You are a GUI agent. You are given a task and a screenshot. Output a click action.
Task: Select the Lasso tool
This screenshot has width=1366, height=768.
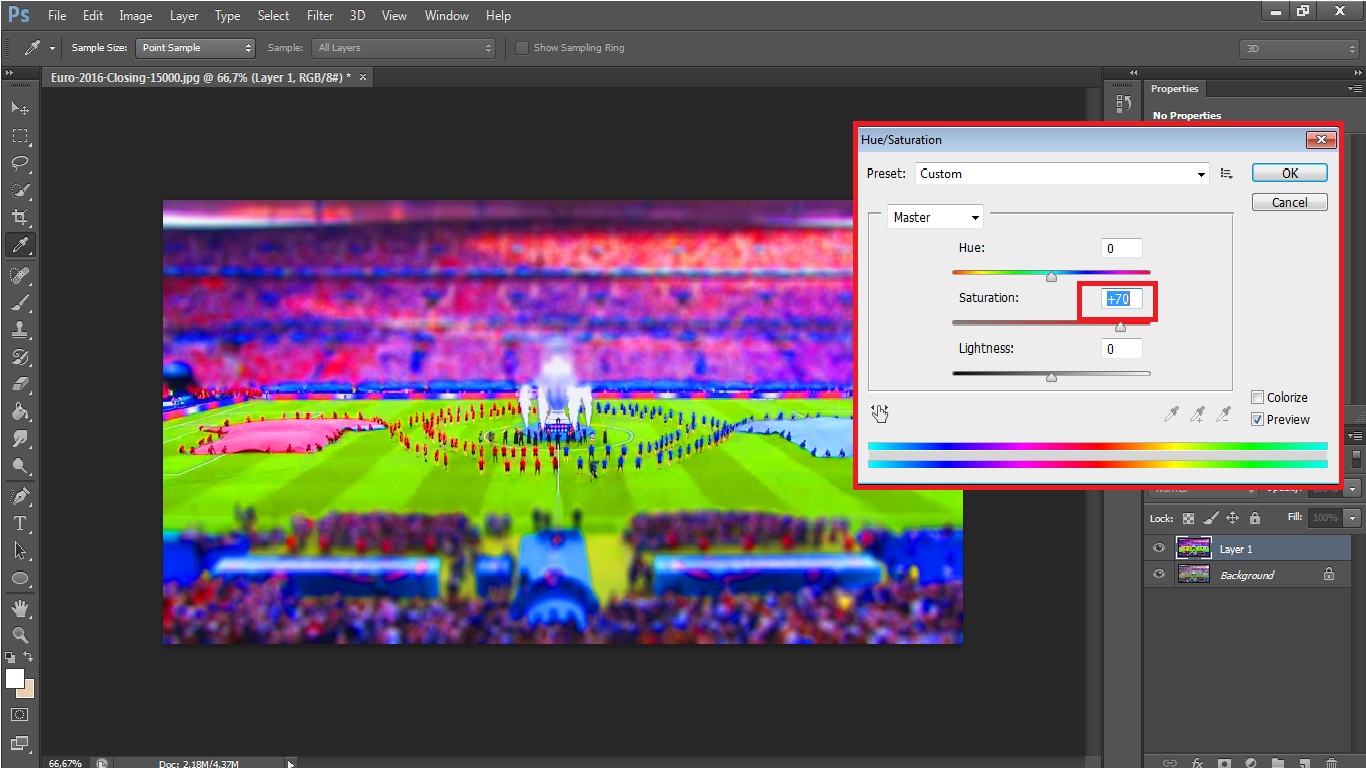coord(19,163)
